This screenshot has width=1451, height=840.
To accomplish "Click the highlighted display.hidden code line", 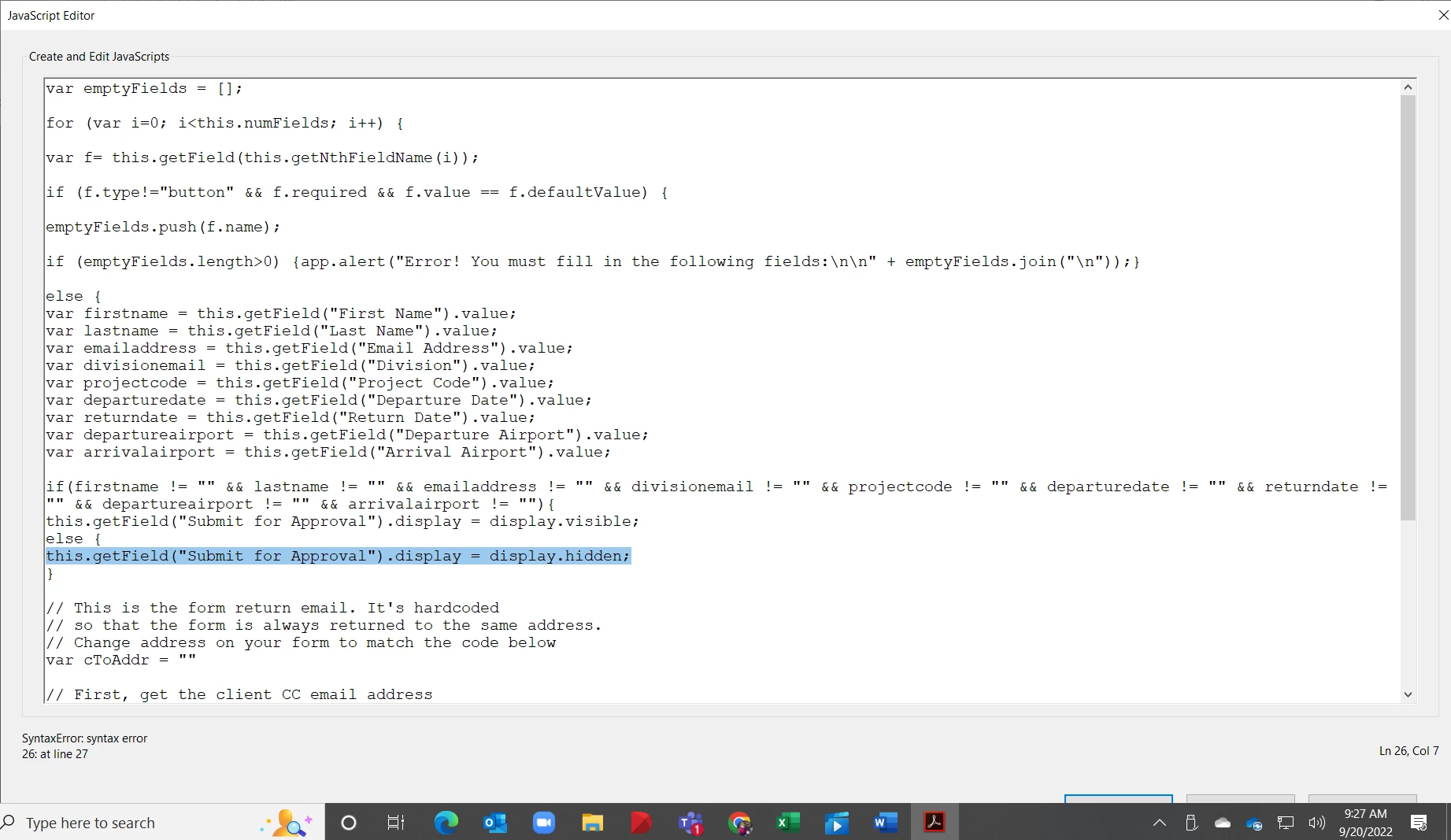I will (339, 556).
